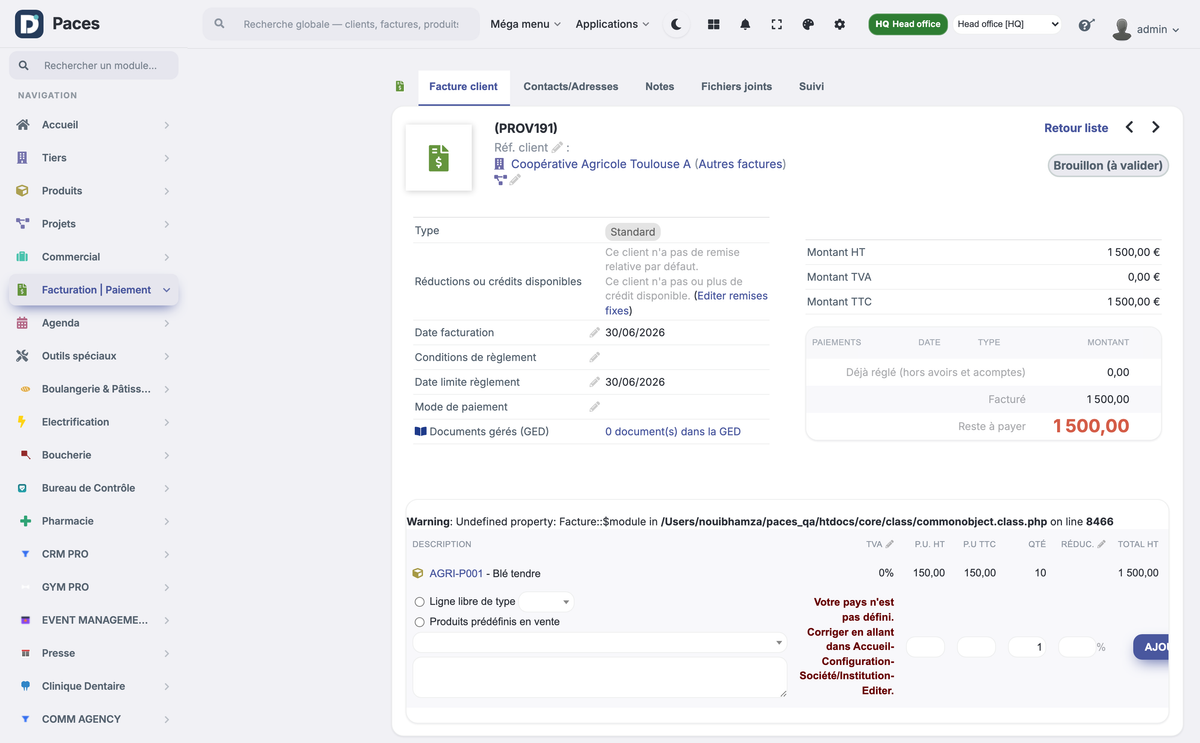Click the Autres factures link

(x=740, y=164)
